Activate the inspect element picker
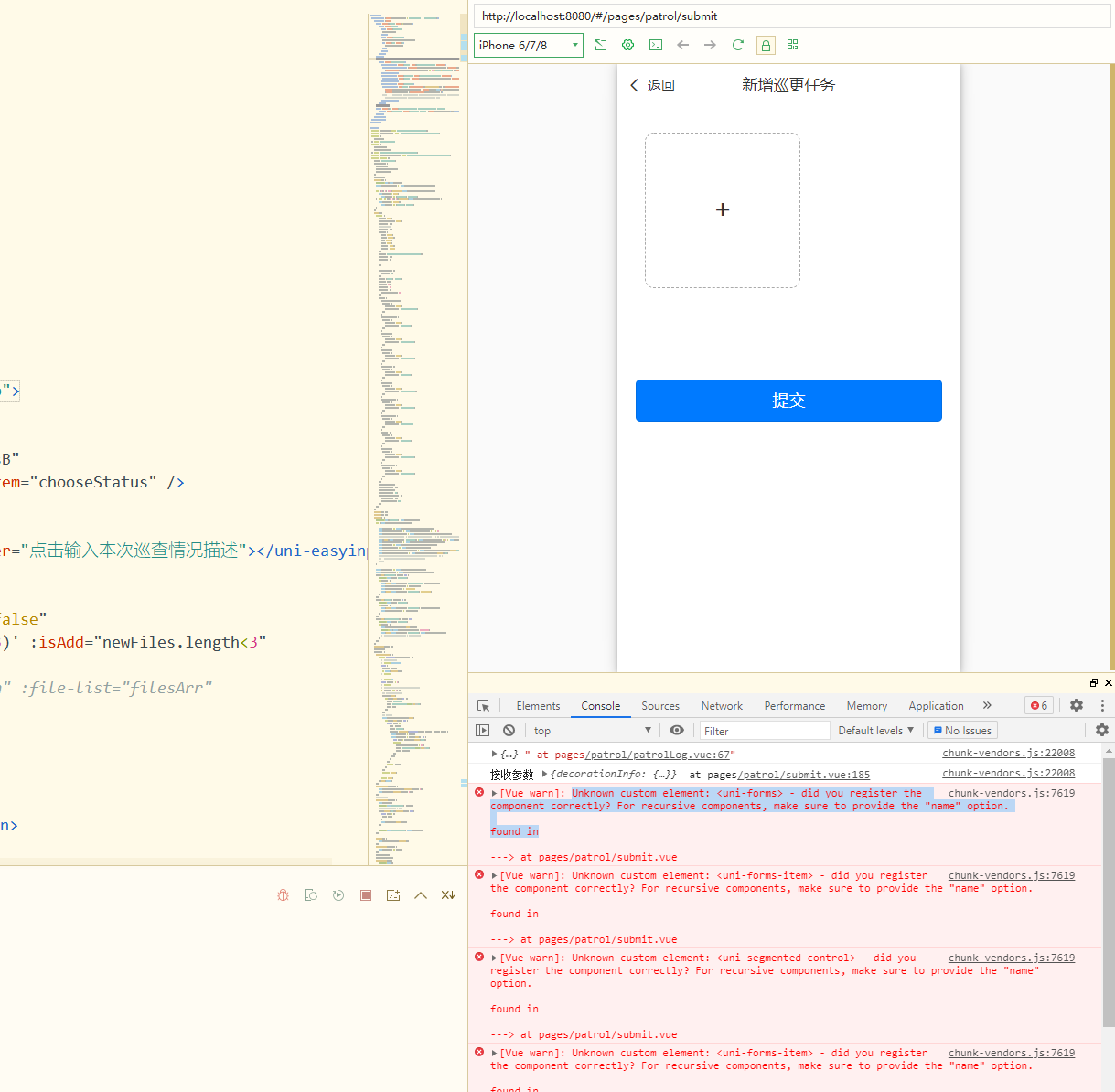 pos(484,706)
